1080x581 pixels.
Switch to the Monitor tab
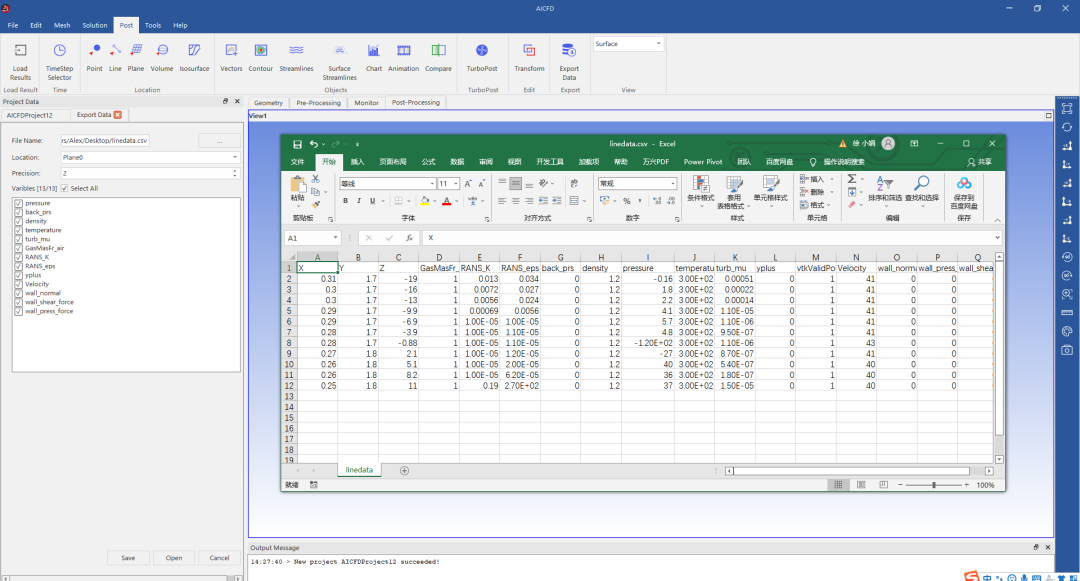(x=366, y=103)
